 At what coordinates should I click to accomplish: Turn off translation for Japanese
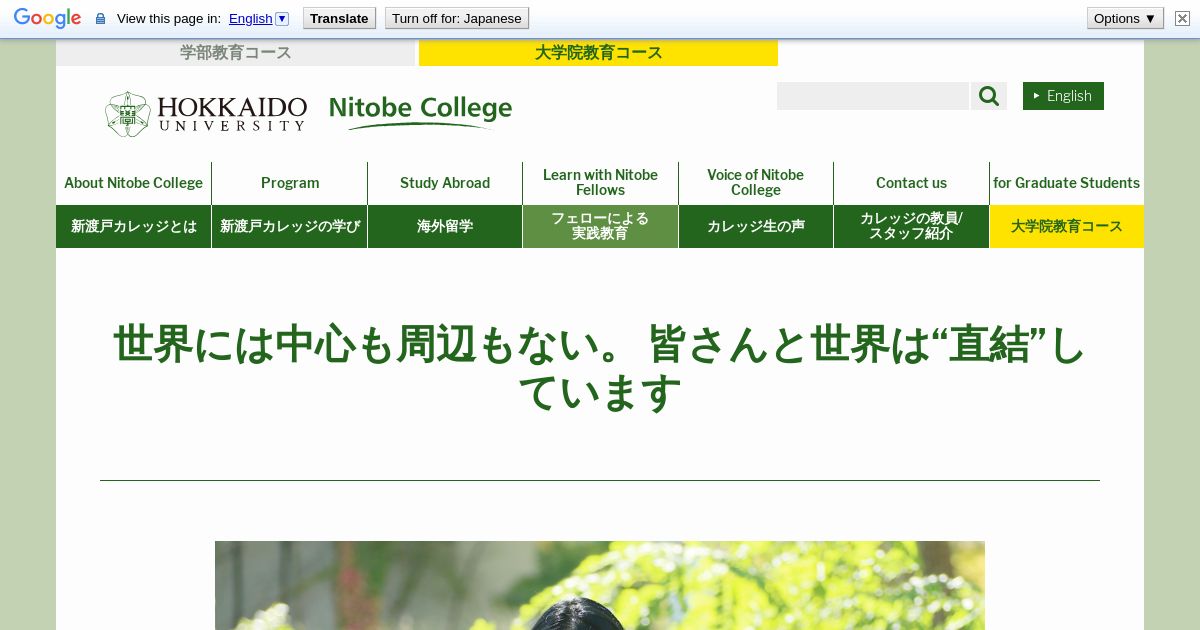coord(457,18)
